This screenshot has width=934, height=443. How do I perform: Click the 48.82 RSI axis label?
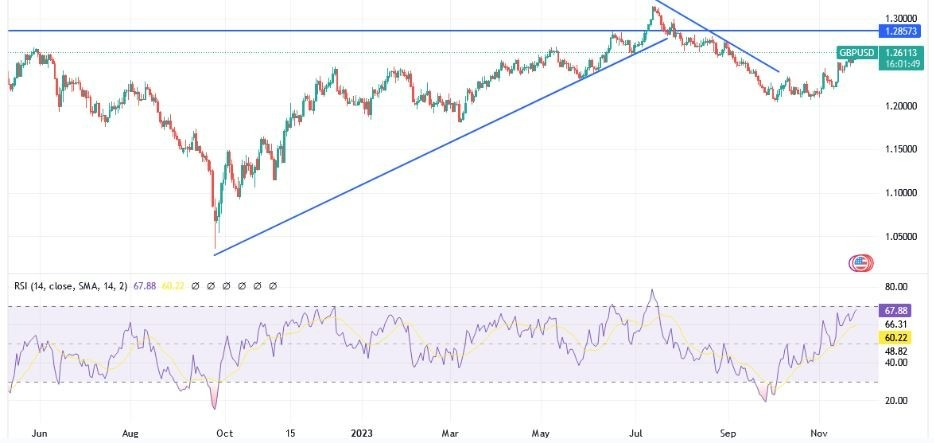(x=896, y=352)
